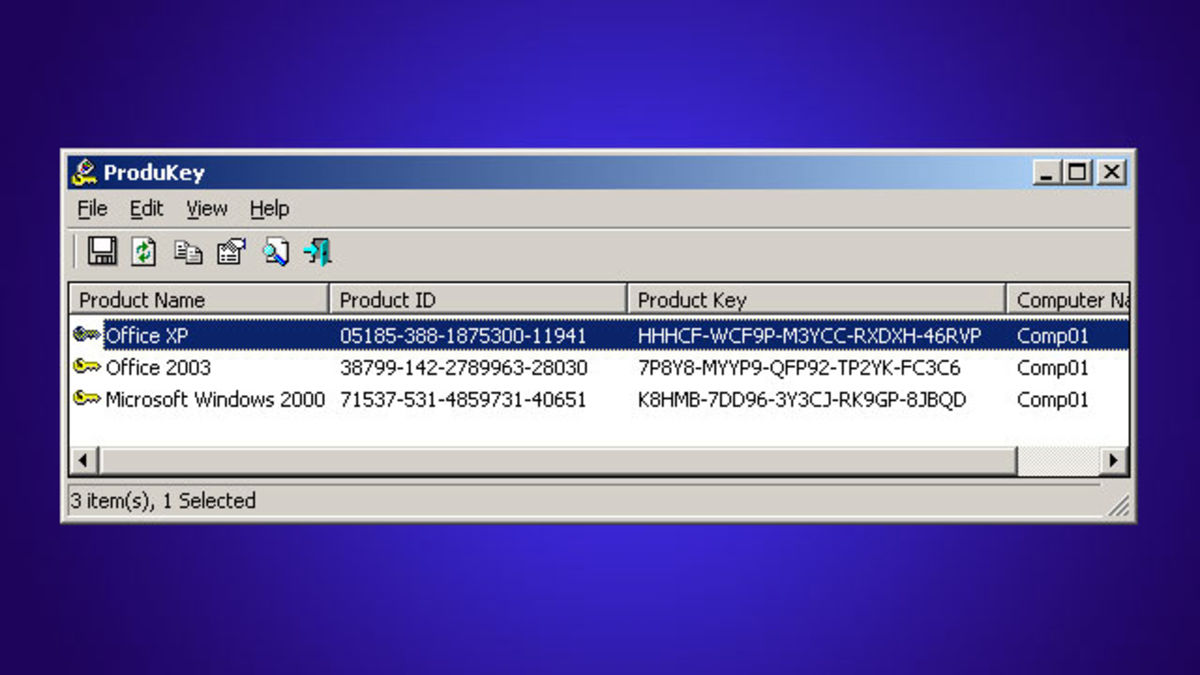
Task: Sort by the Product Name column header
Action: click(x=198, y=300)
